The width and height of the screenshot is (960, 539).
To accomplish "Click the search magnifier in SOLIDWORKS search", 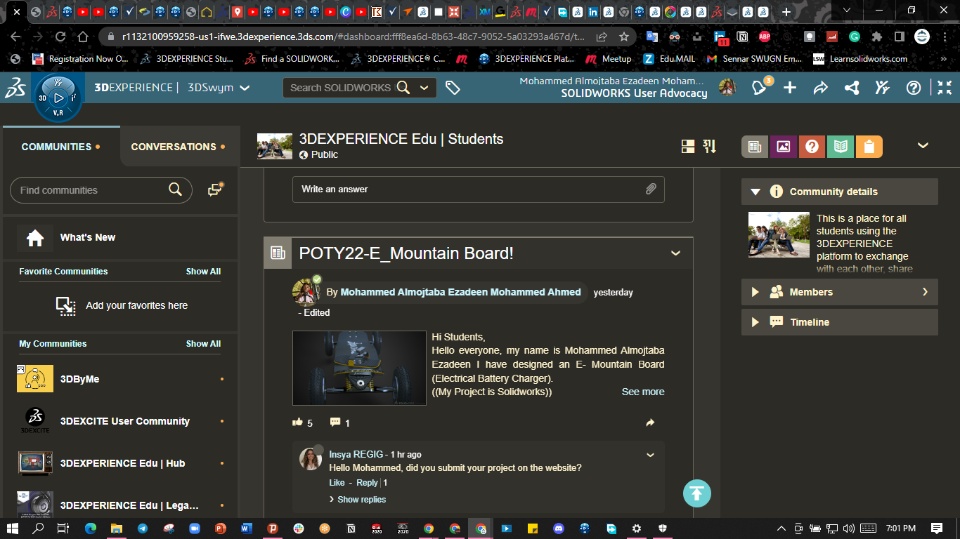I will (x=403, y=88).
